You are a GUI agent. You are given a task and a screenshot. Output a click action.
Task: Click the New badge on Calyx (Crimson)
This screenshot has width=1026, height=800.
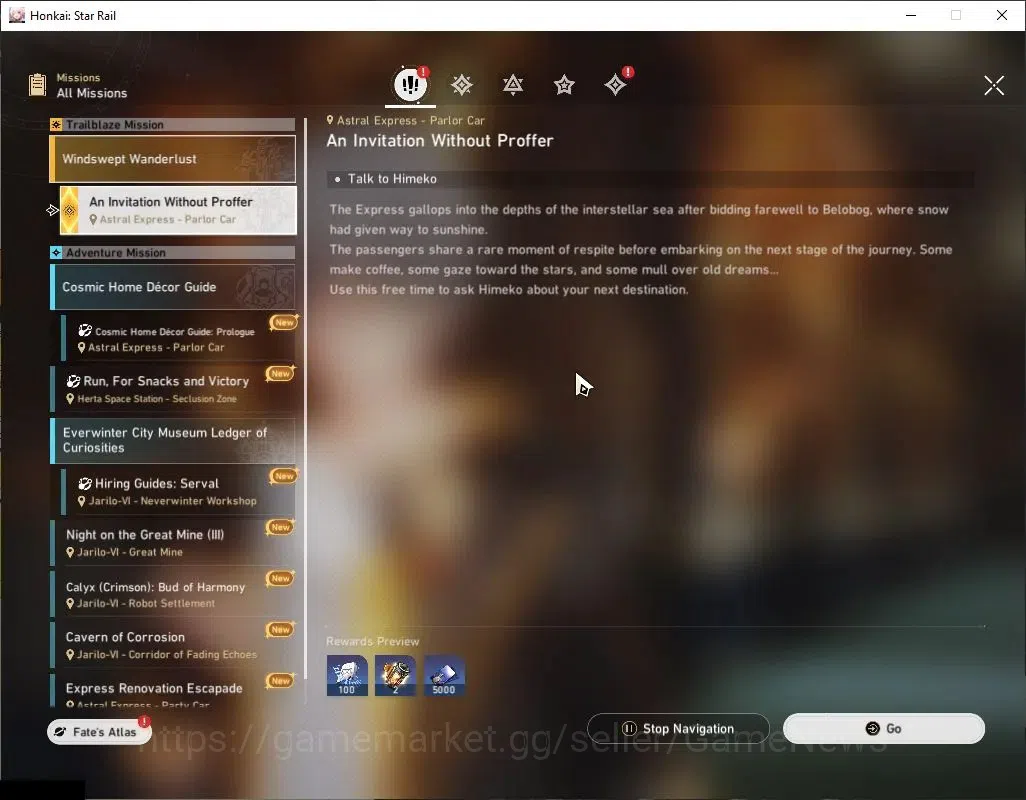click(x=280, y=578)
